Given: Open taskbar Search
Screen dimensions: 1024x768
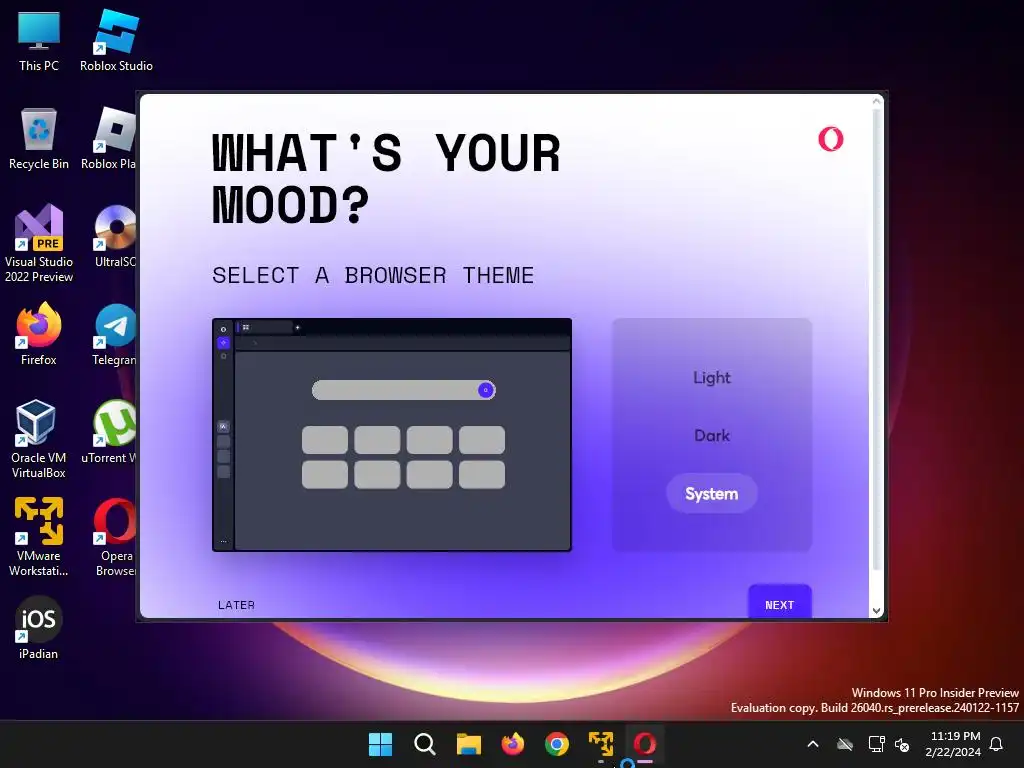Looking at the screenshot, I should tap(424, 744).
